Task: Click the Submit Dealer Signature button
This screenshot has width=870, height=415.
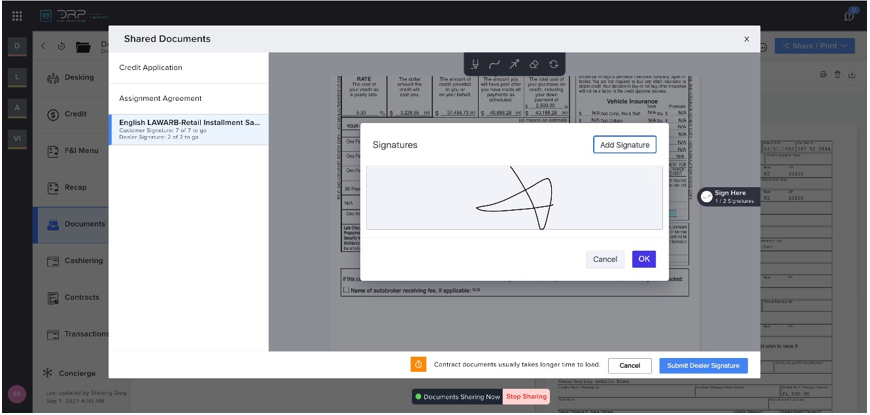Action: coord(703,366)
